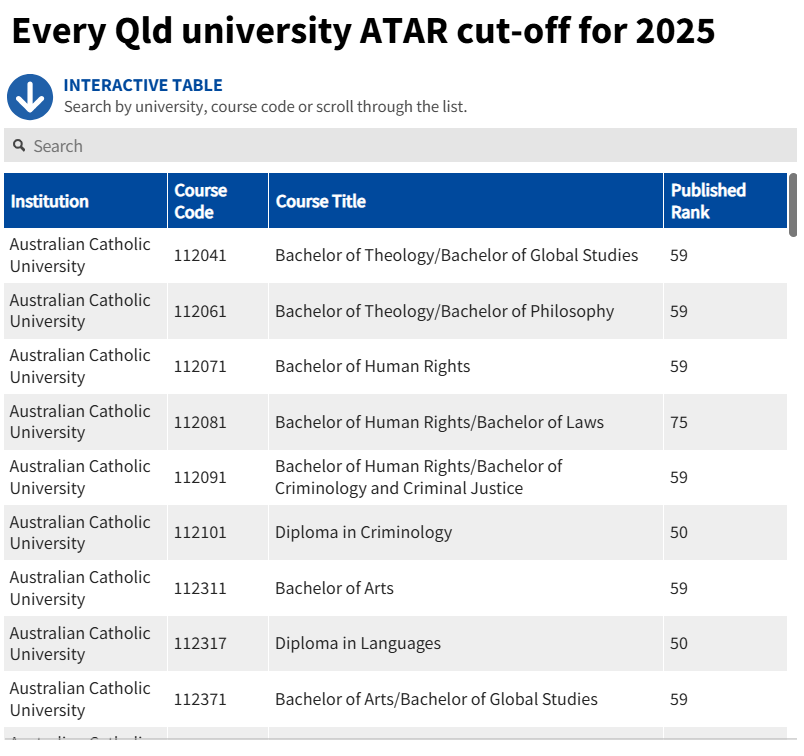Click the 'Search by university' instruction text

(x=266, y=107)
